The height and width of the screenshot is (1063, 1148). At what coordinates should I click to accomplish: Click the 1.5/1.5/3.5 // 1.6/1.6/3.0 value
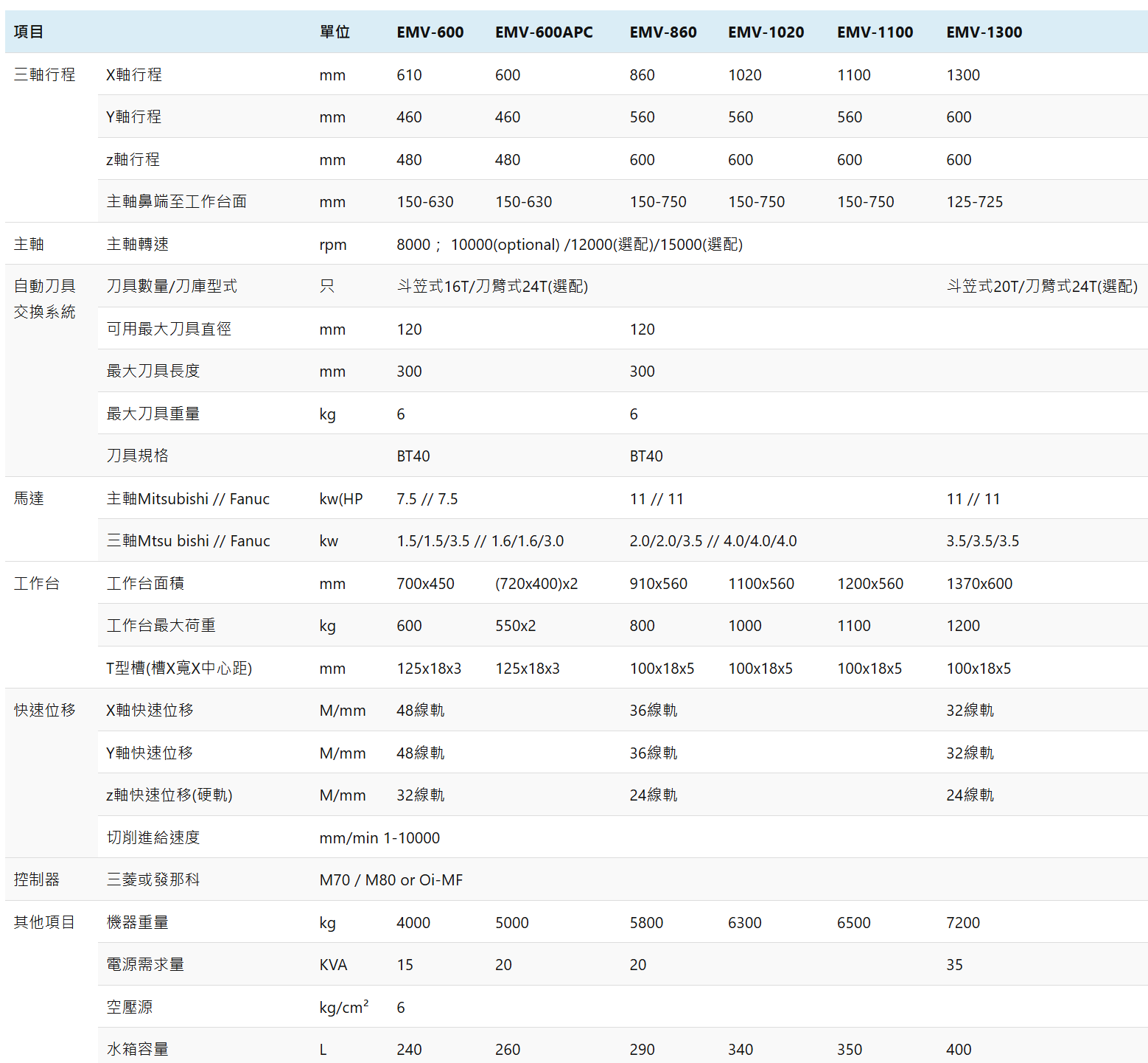480,540
